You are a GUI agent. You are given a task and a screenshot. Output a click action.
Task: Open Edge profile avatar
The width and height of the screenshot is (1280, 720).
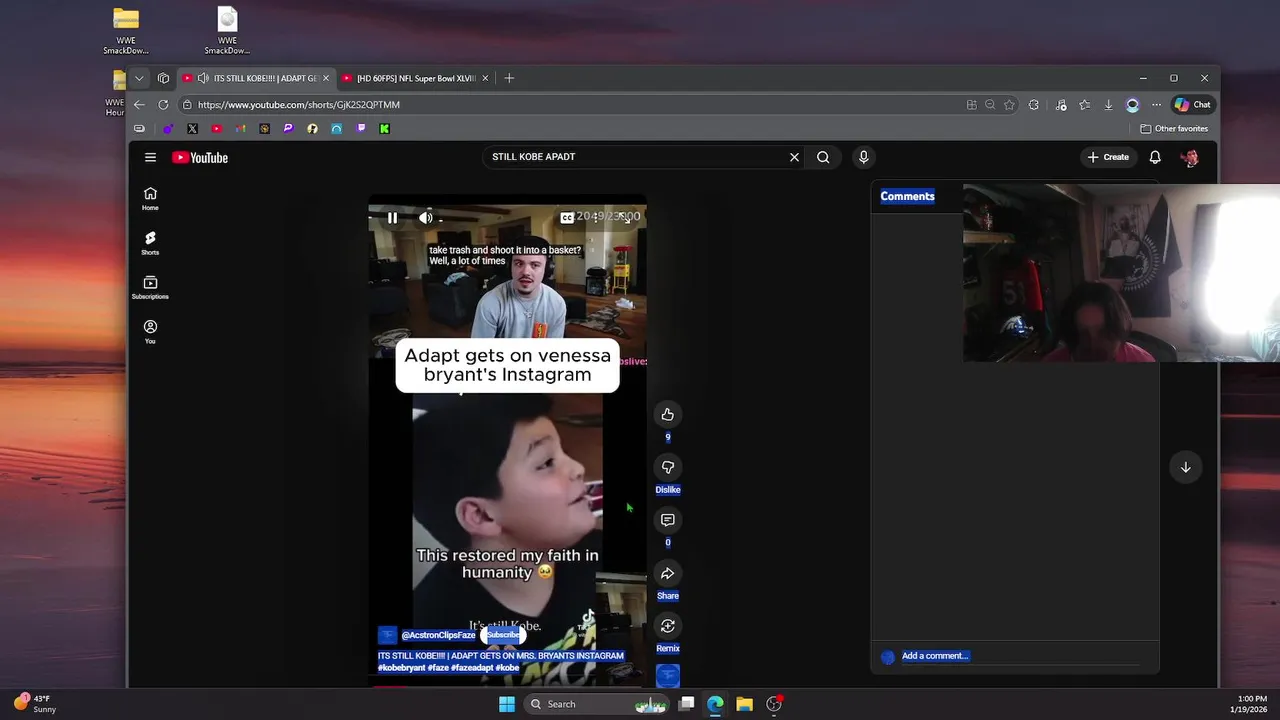(1132, 104)
